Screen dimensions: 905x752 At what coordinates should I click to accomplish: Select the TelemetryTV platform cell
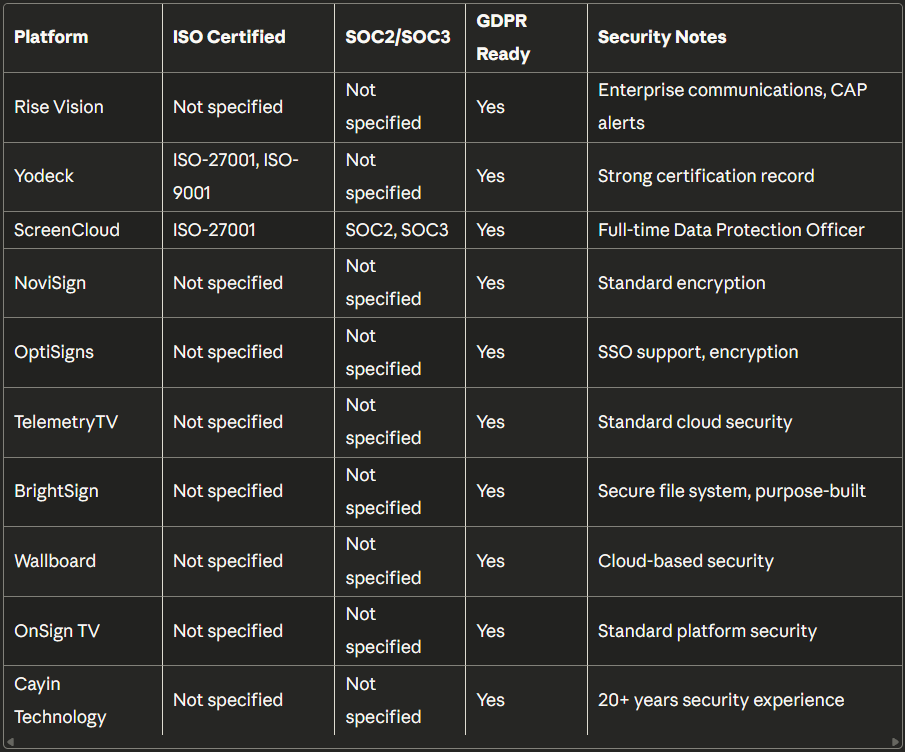pos(66,422)
